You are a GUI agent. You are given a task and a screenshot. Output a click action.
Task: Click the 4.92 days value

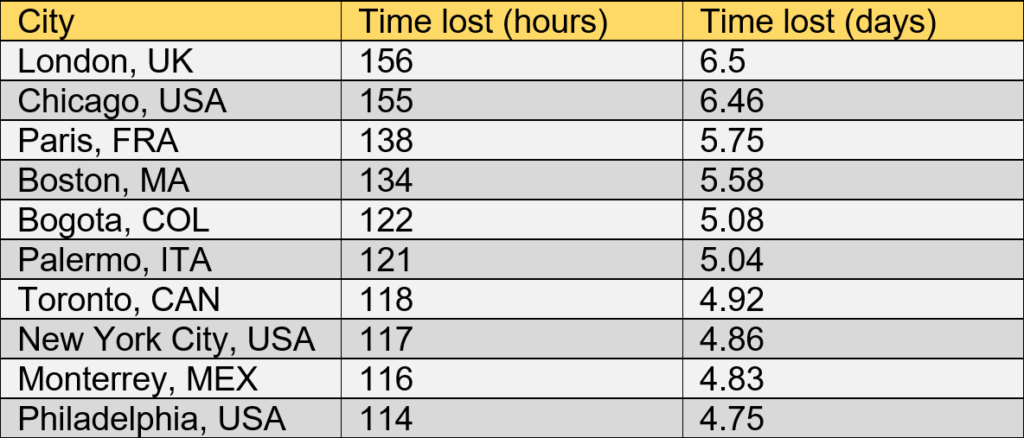coord(732,300)
